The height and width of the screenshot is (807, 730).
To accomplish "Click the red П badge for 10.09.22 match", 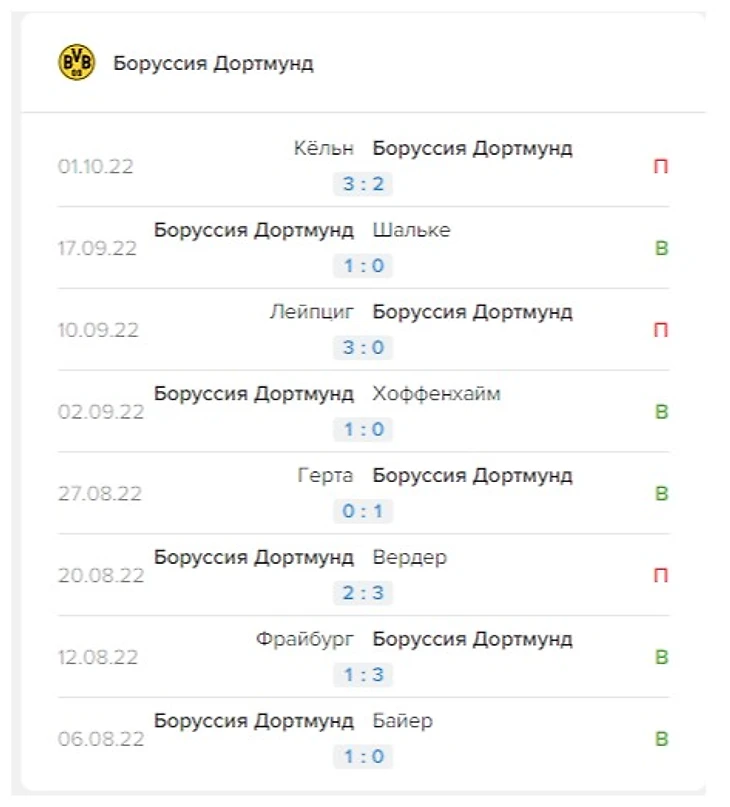I will (x=661, y=330).
